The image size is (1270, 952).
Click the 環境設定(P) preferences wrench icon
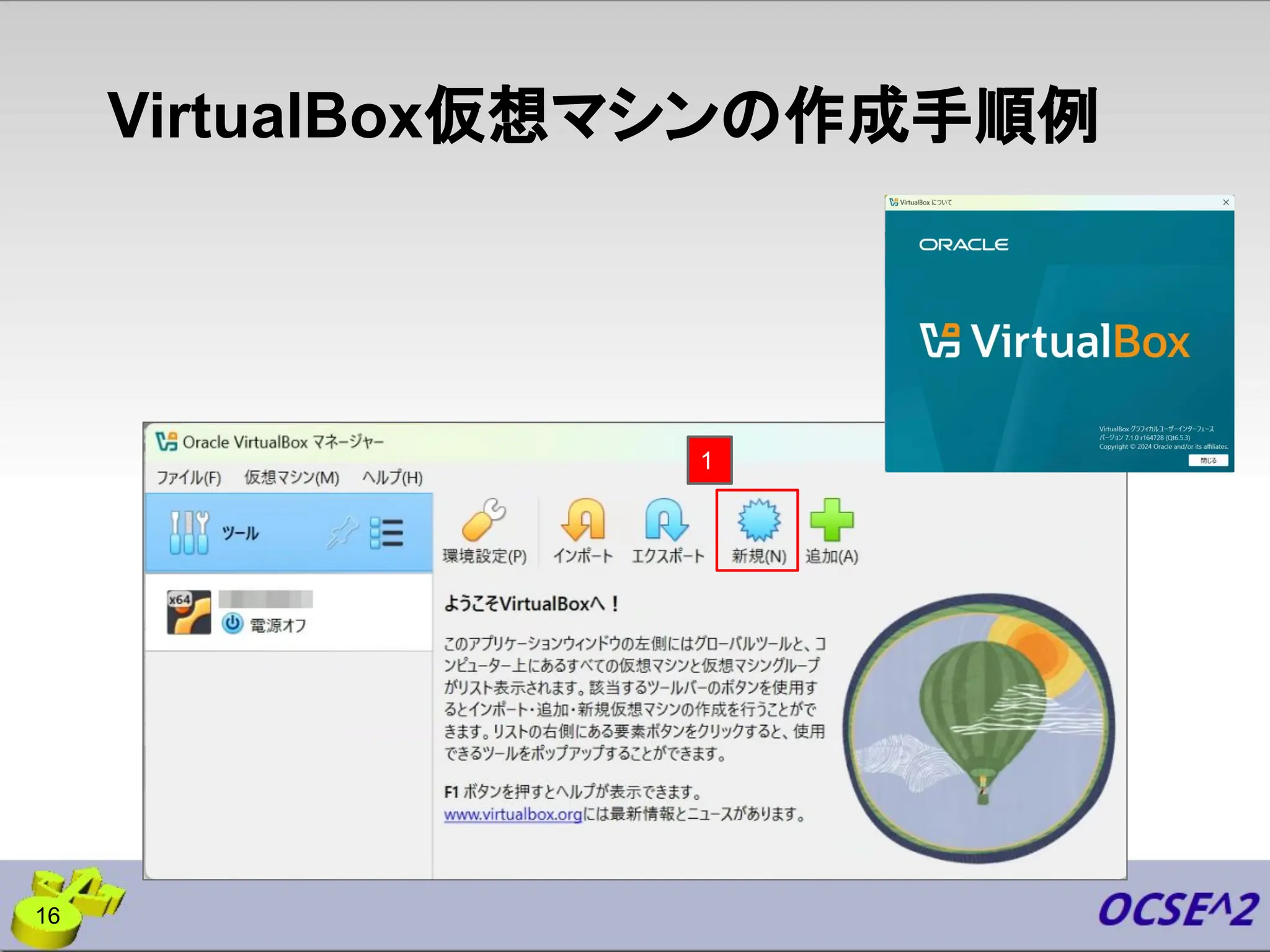pyautogui.click(x=484, y=519)
